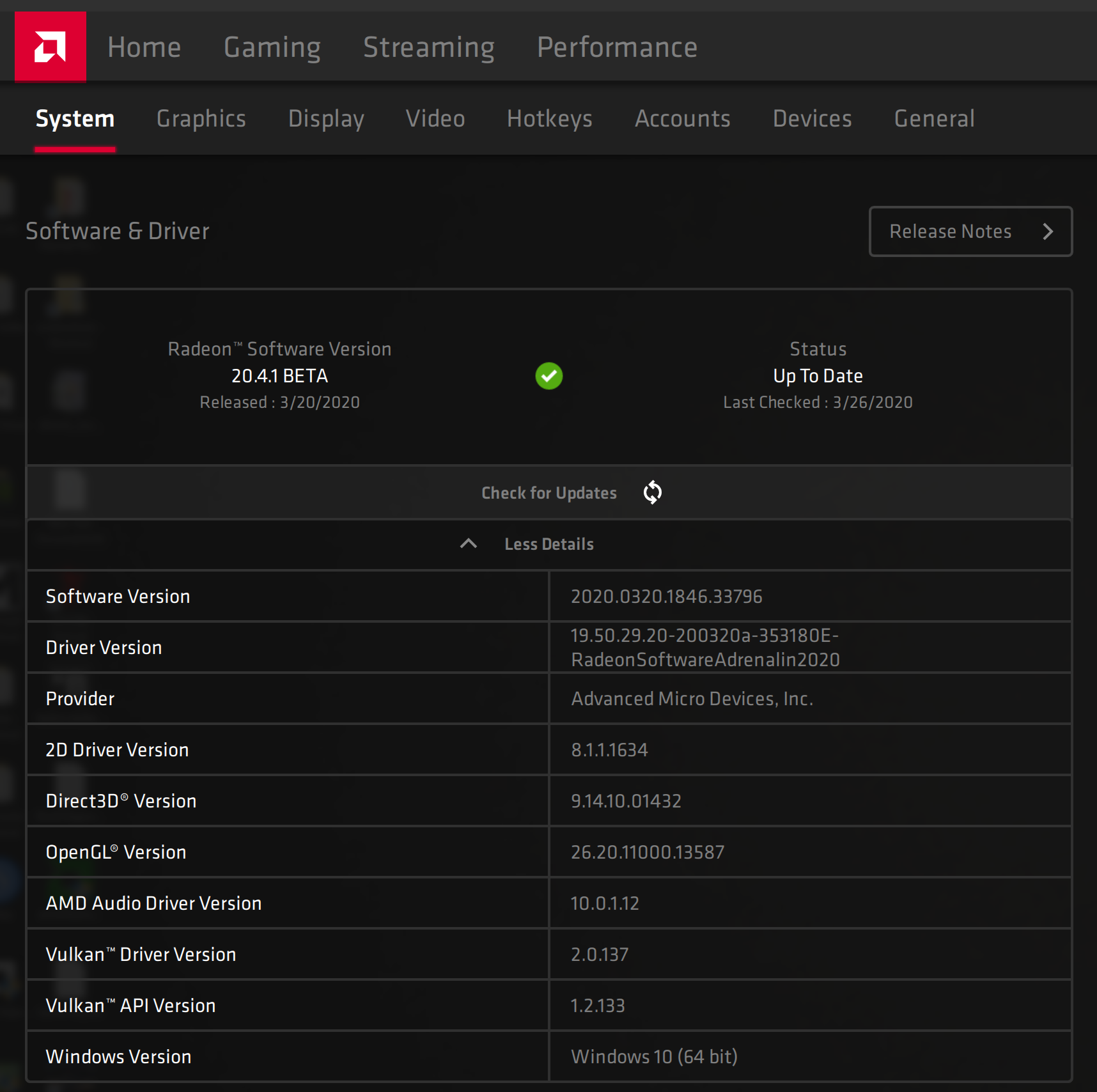This screenshot has height=1092, width=1097.
Task: Click the 2D Driver Version value 8.1.1.1634
Action: tap(609, 750)
